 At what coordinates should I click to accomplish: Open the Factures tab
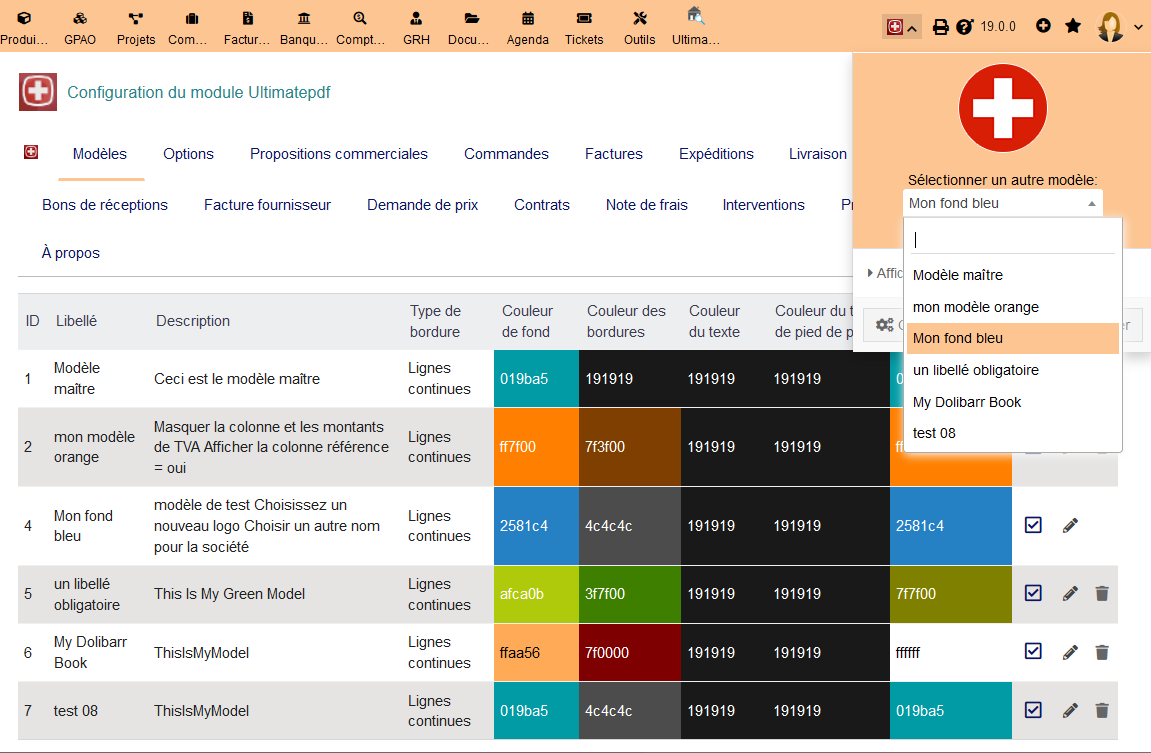[x=614, y=154]
